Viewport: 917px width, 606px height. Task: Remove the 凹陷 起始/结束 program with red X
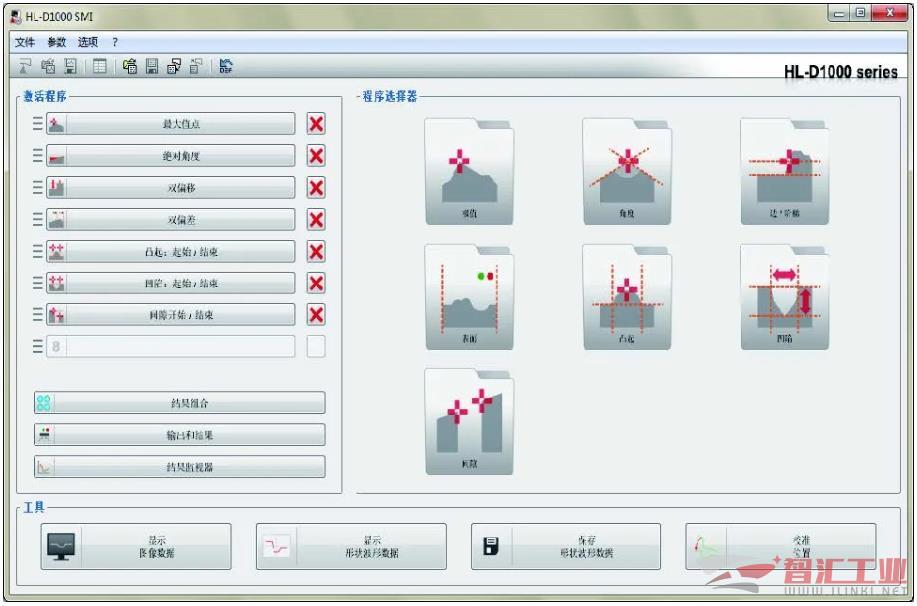pos(316,283)
